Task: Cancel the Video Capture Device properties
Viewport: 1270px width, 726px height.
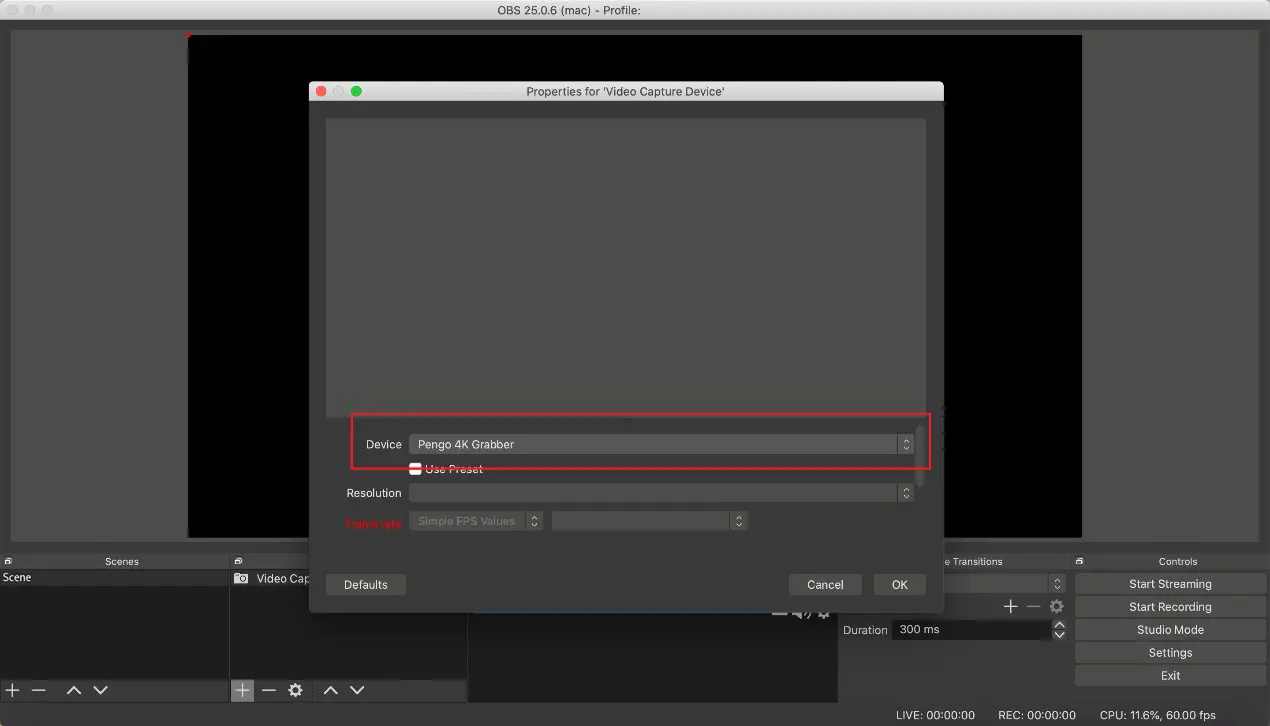Action: click(x=825, y=584)
